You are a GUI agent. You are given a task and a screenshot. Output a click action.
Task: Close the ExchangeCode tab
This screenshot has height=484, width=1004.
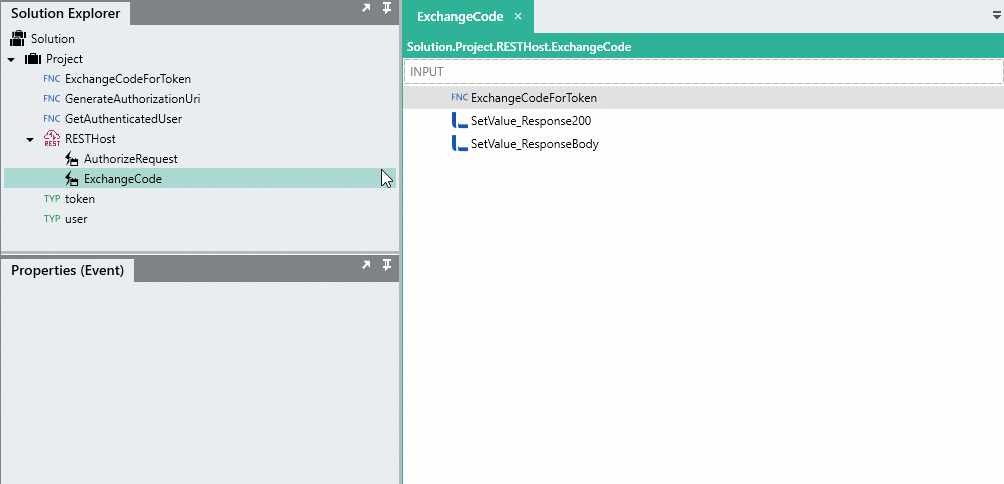(x=517, y=17)
